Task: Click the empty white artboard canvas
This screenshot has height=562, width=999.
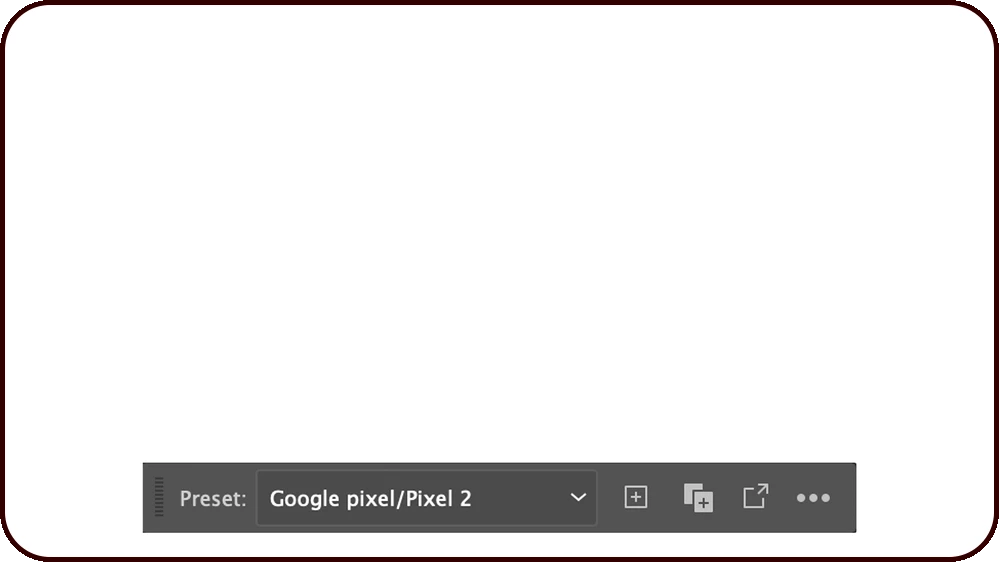Action: [500, 229]
